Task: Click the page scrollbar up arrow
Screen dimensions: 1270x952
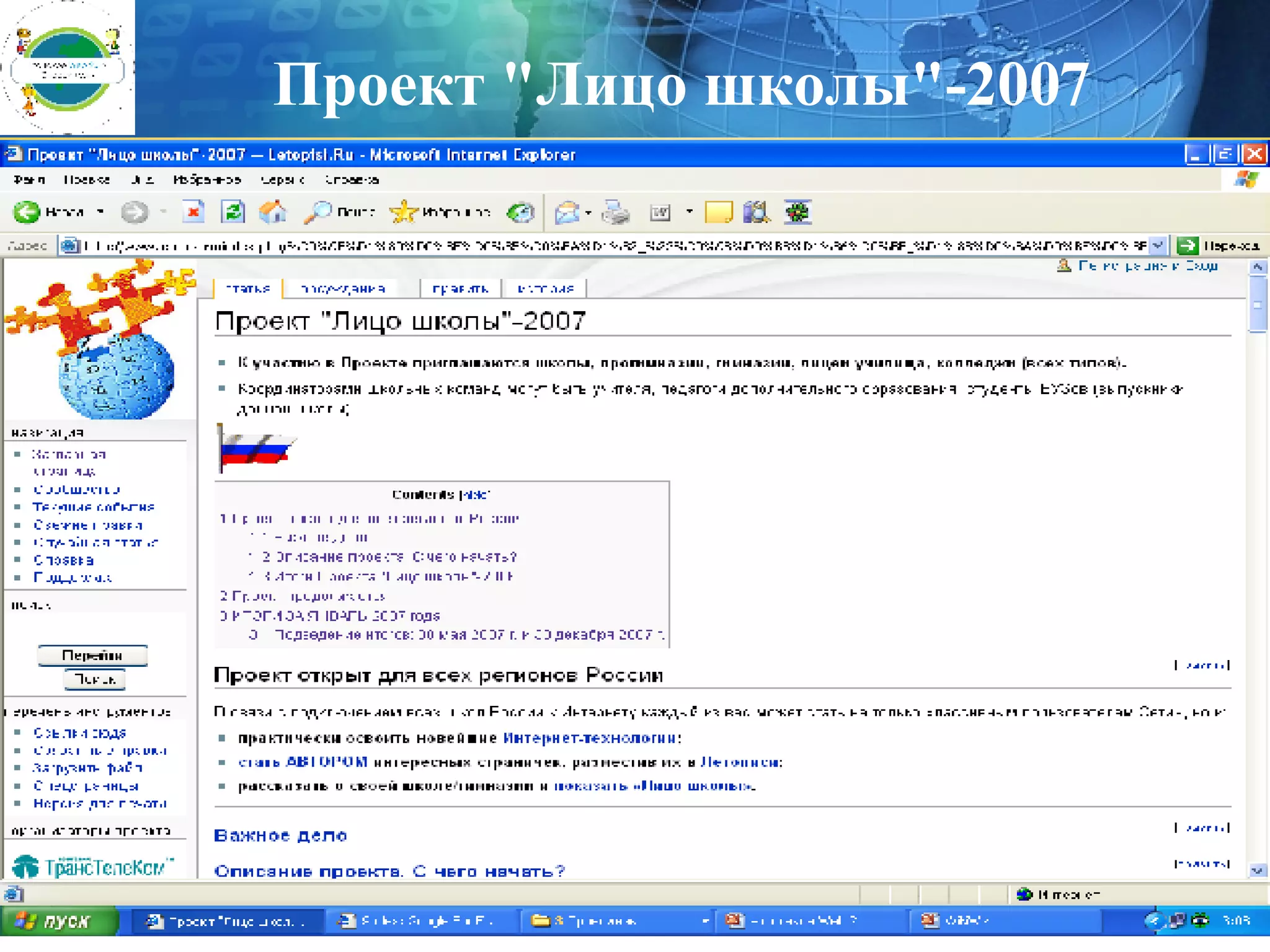Action: (x=1257, y=267)
